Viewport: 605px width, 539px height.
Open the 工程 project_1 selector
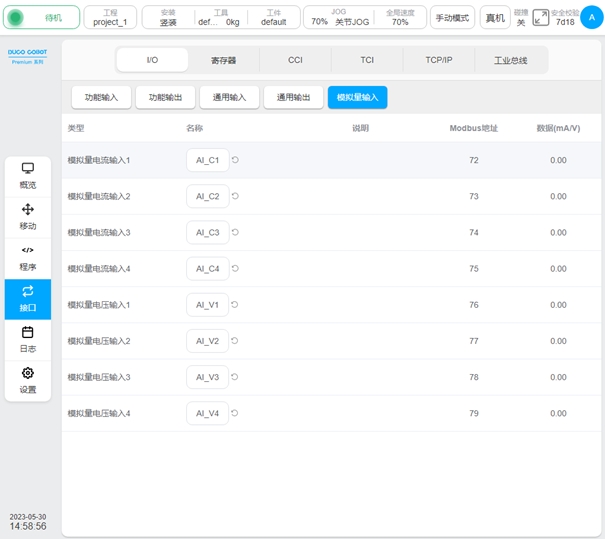(110, 17)
